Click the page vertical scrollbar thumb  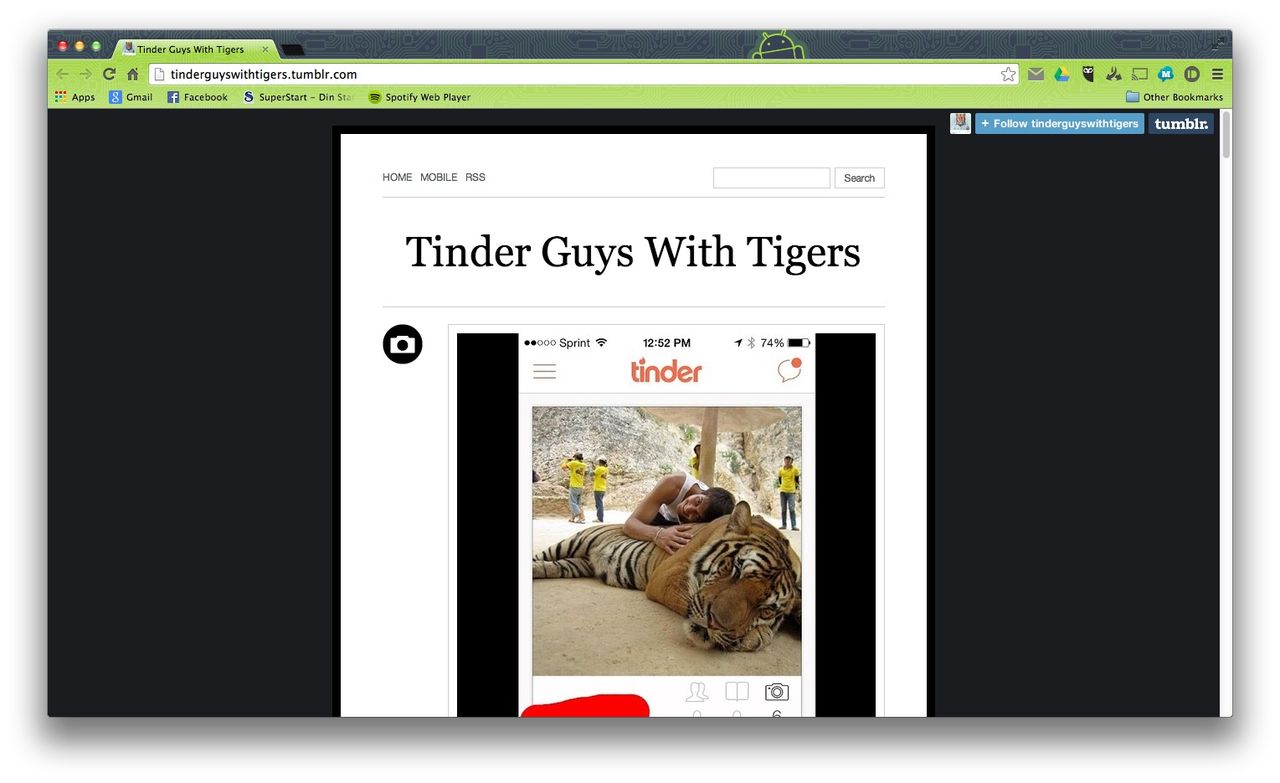click(x=1225, y=135)
